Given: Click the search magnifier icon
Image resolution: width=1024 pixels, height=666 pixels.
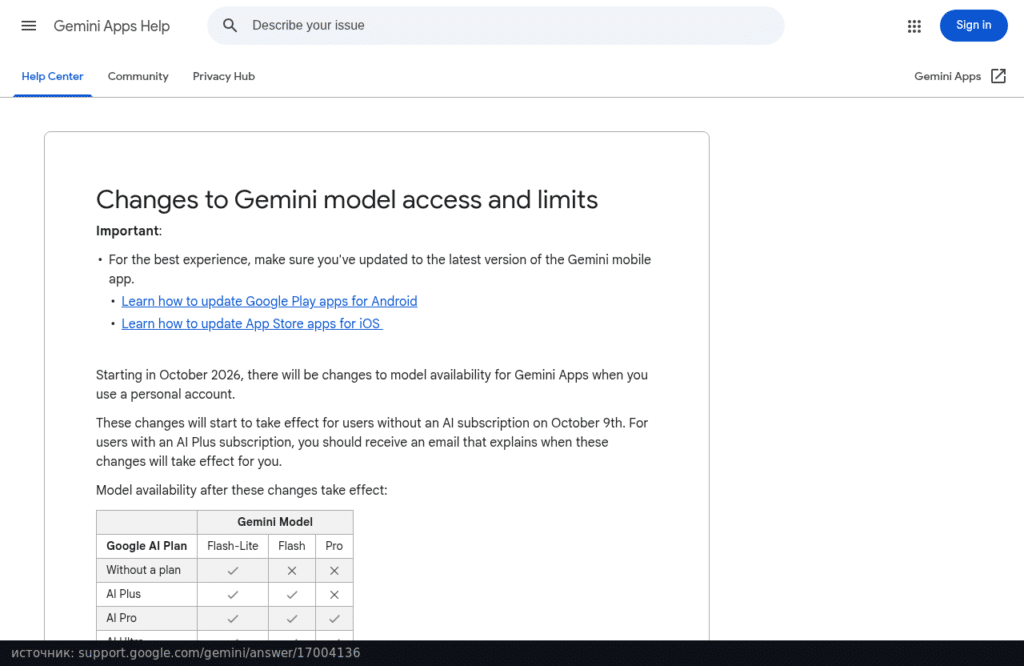Looking at the screenshot, I should (x=230, y=25).
